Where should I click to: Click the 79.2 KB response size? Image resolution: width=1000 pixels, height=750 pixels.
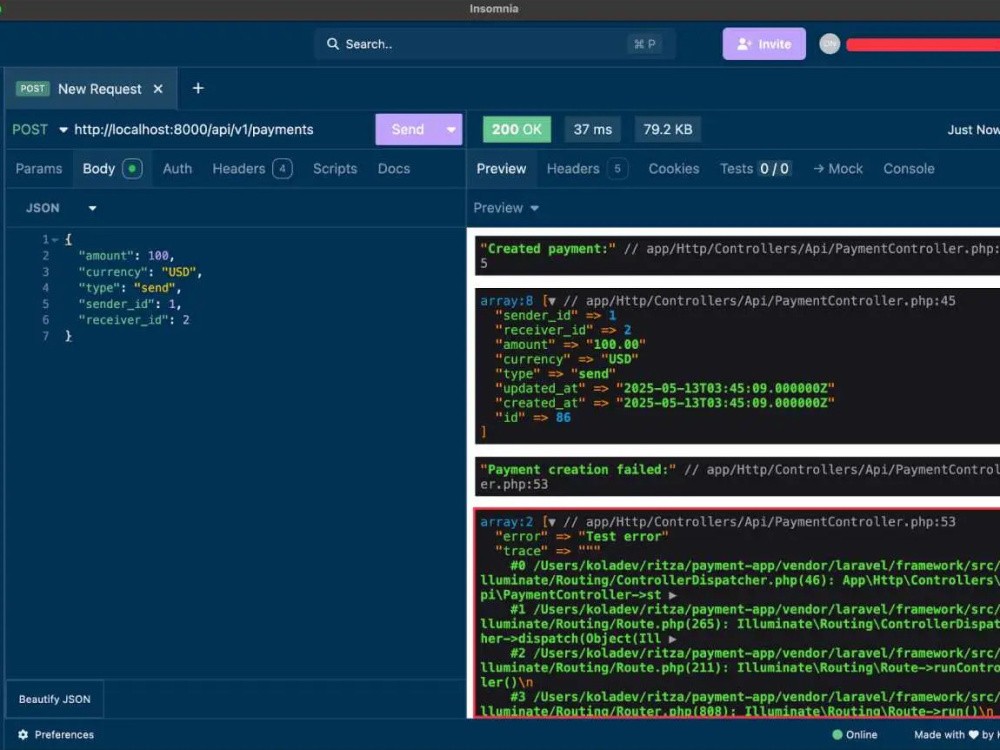point(668,129)
